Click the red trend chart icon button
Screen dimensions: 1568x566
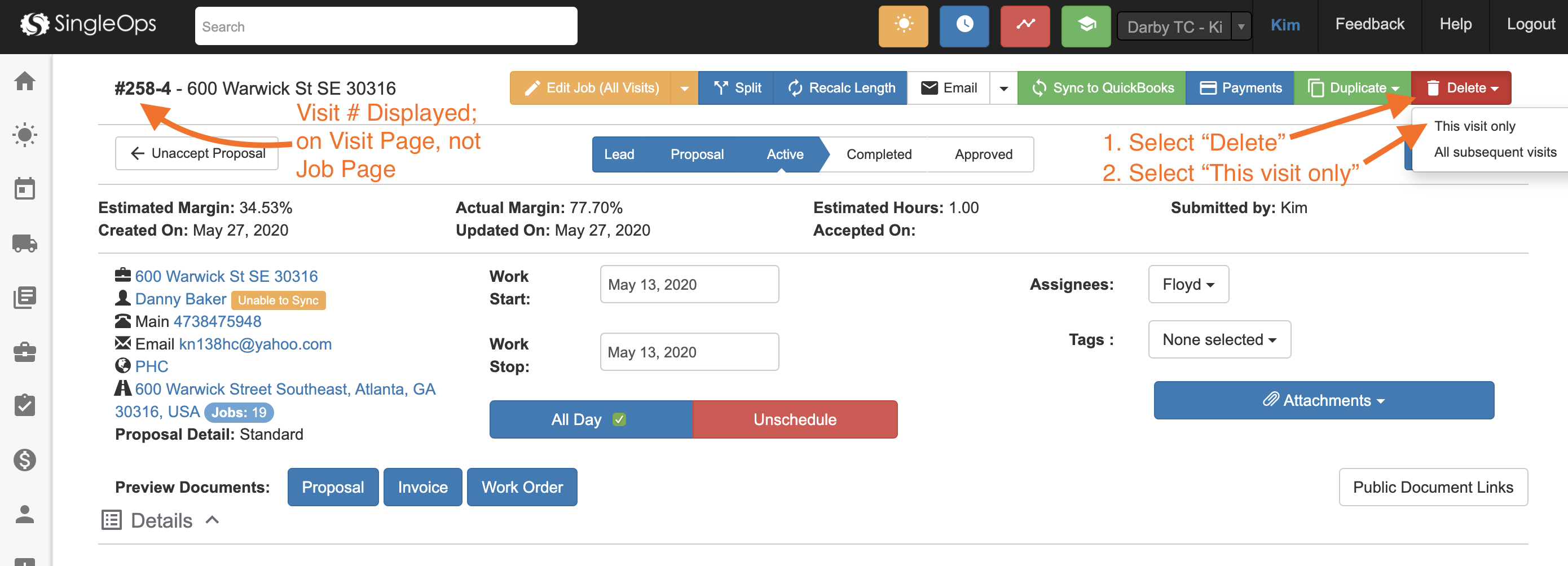click(1024, 26)
